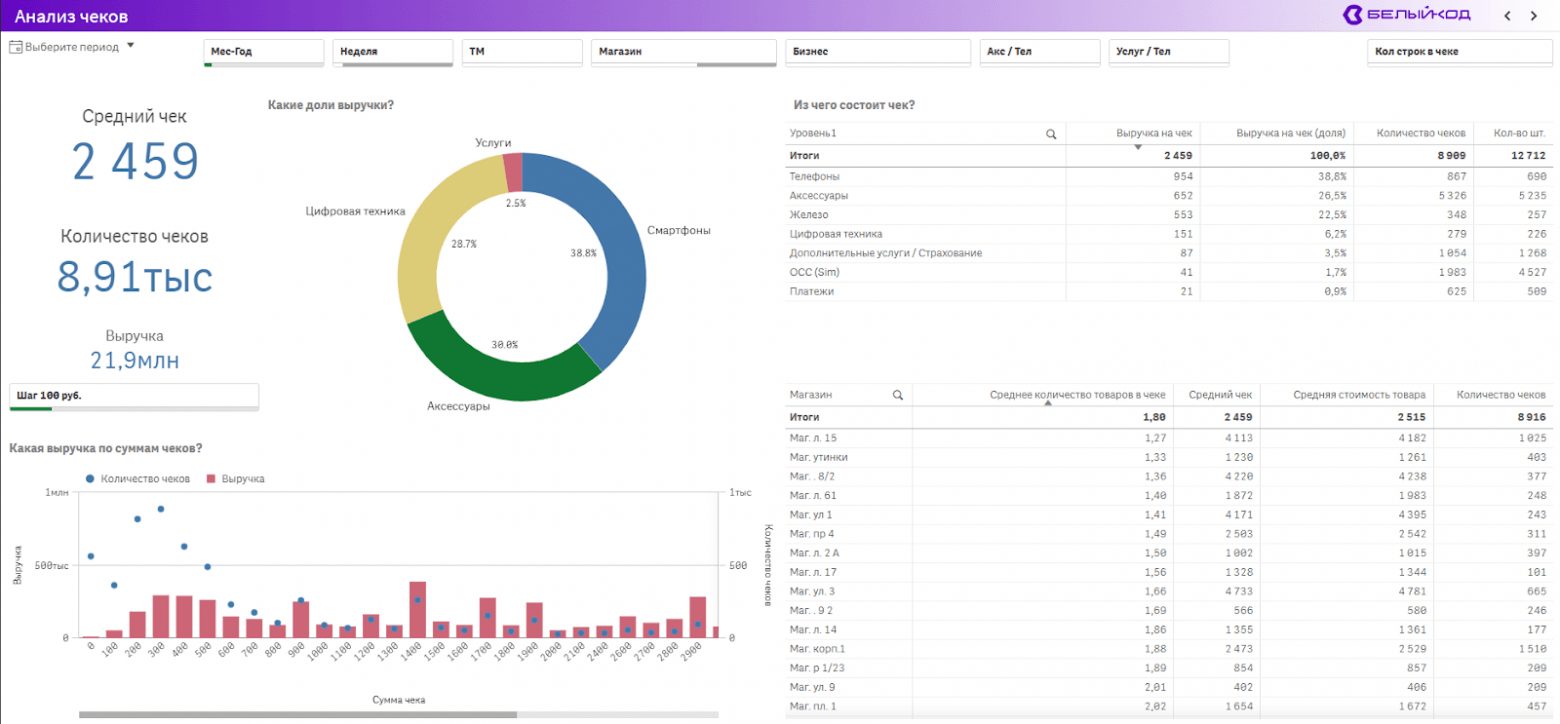Image resolution: width=1560 pixels, height=724 pixels.
Task: Click sort arrow under Среднее количество товаров header
Action: point(1048,405)
